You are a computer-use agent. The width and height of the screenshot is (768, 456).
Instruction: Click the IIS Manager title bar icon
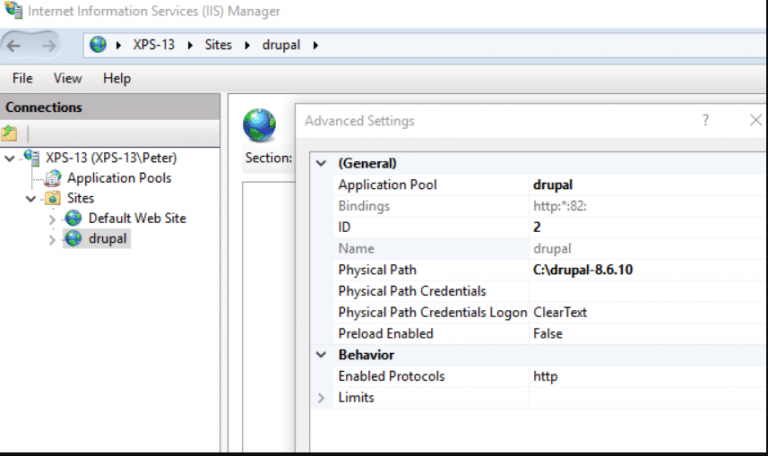[13, 10]
